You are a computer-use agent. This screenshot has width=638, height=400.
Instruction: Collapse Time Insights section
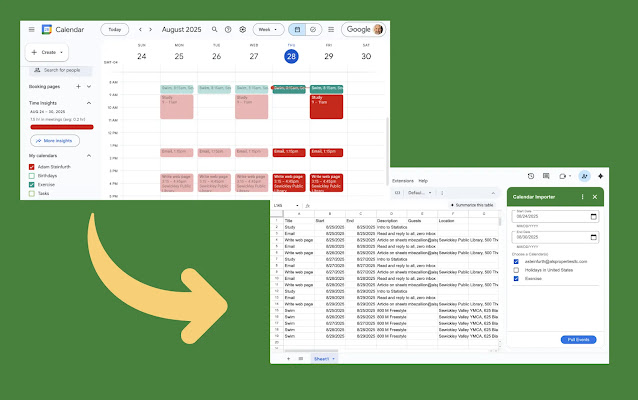[x=89, y=103]
